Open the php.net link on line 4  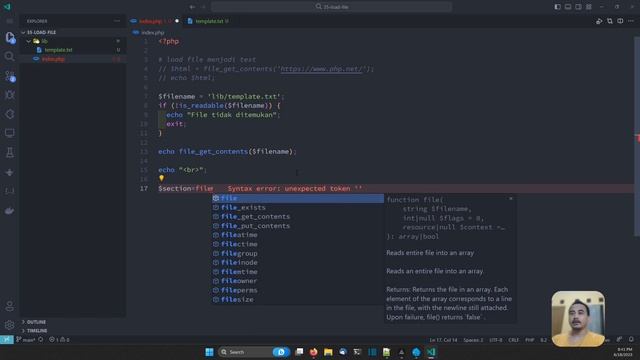click(321, 69)
